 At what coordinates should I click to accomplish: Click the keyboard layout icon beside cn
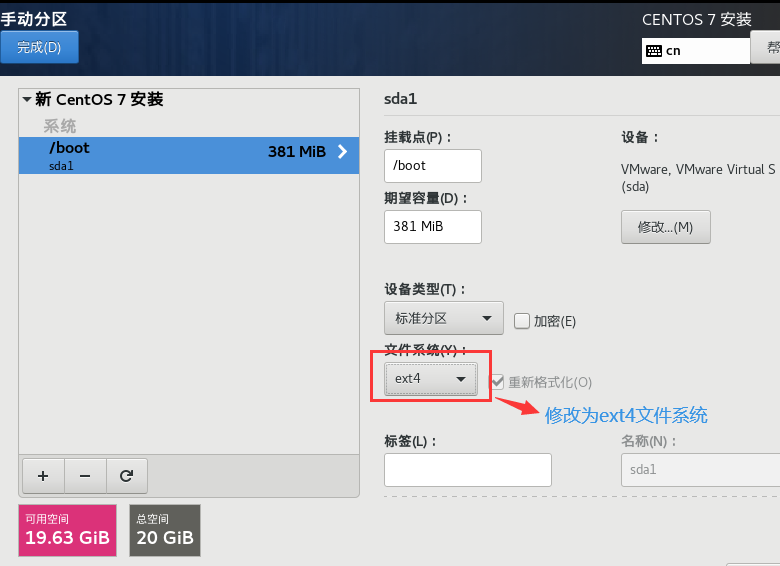654,50
